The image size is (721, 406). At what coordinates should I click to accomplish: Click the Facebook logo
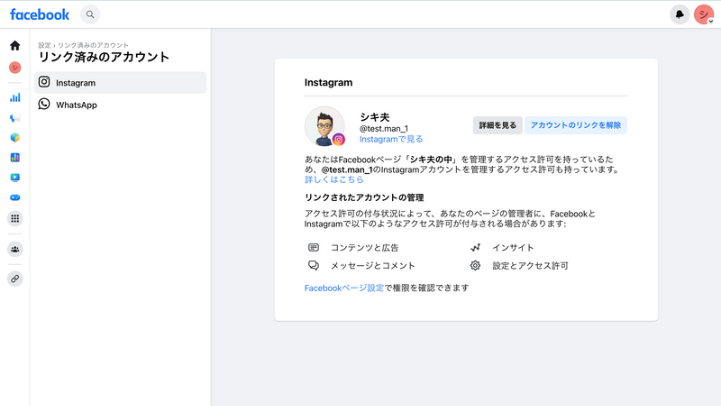40,15
